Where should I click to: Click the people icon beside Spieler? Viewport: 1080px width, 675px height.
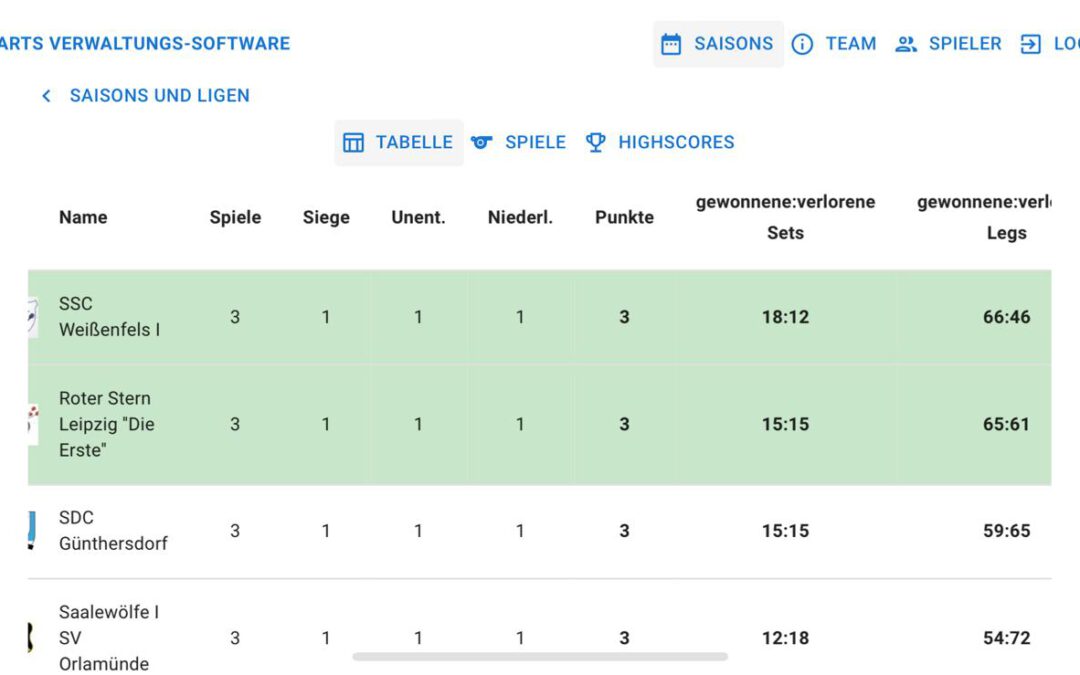pos(906,44)
